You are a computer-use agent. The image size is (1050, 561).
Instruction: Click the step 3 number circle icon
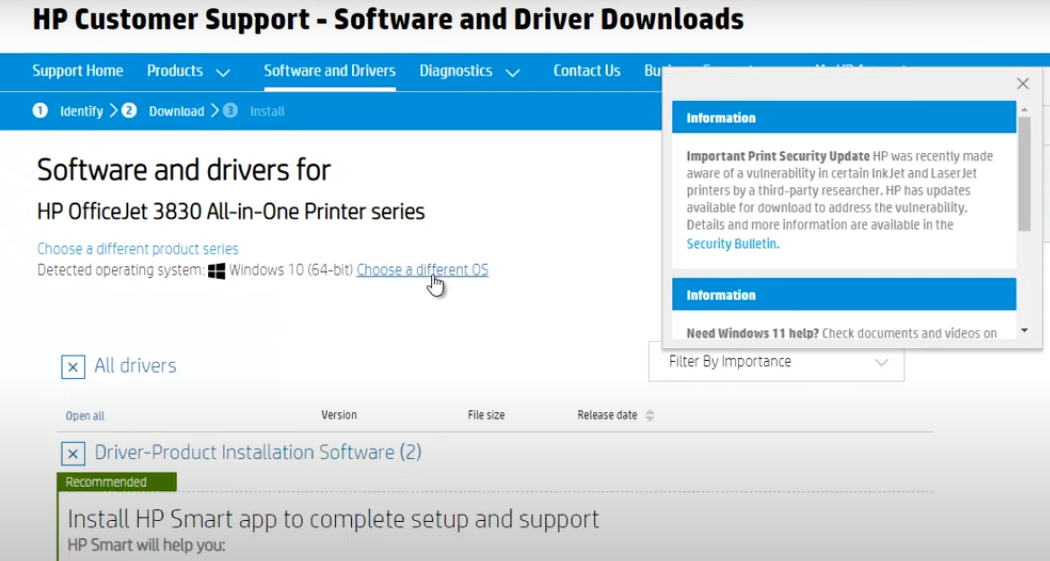[230, 110]
